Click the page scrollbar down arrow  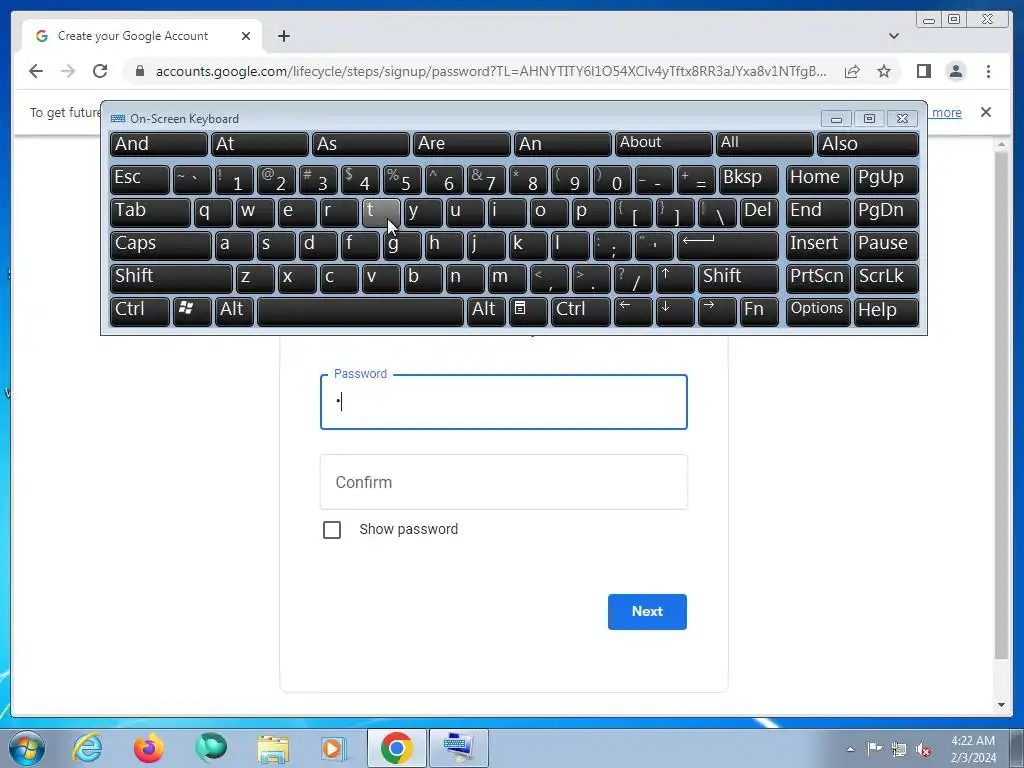point(1001,705)
